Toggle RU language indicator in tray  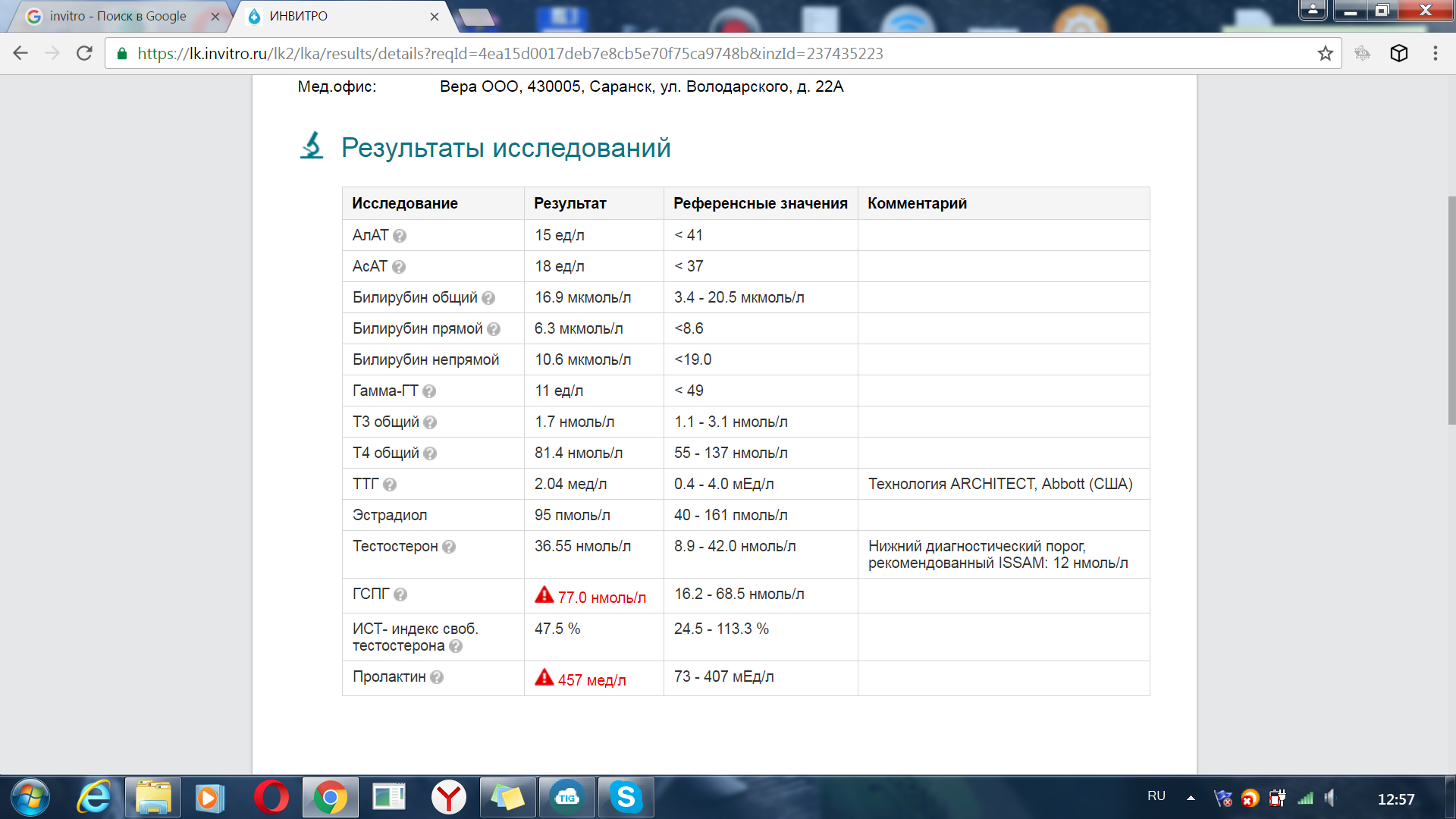pyautogui.click(x=1156, y=796)
